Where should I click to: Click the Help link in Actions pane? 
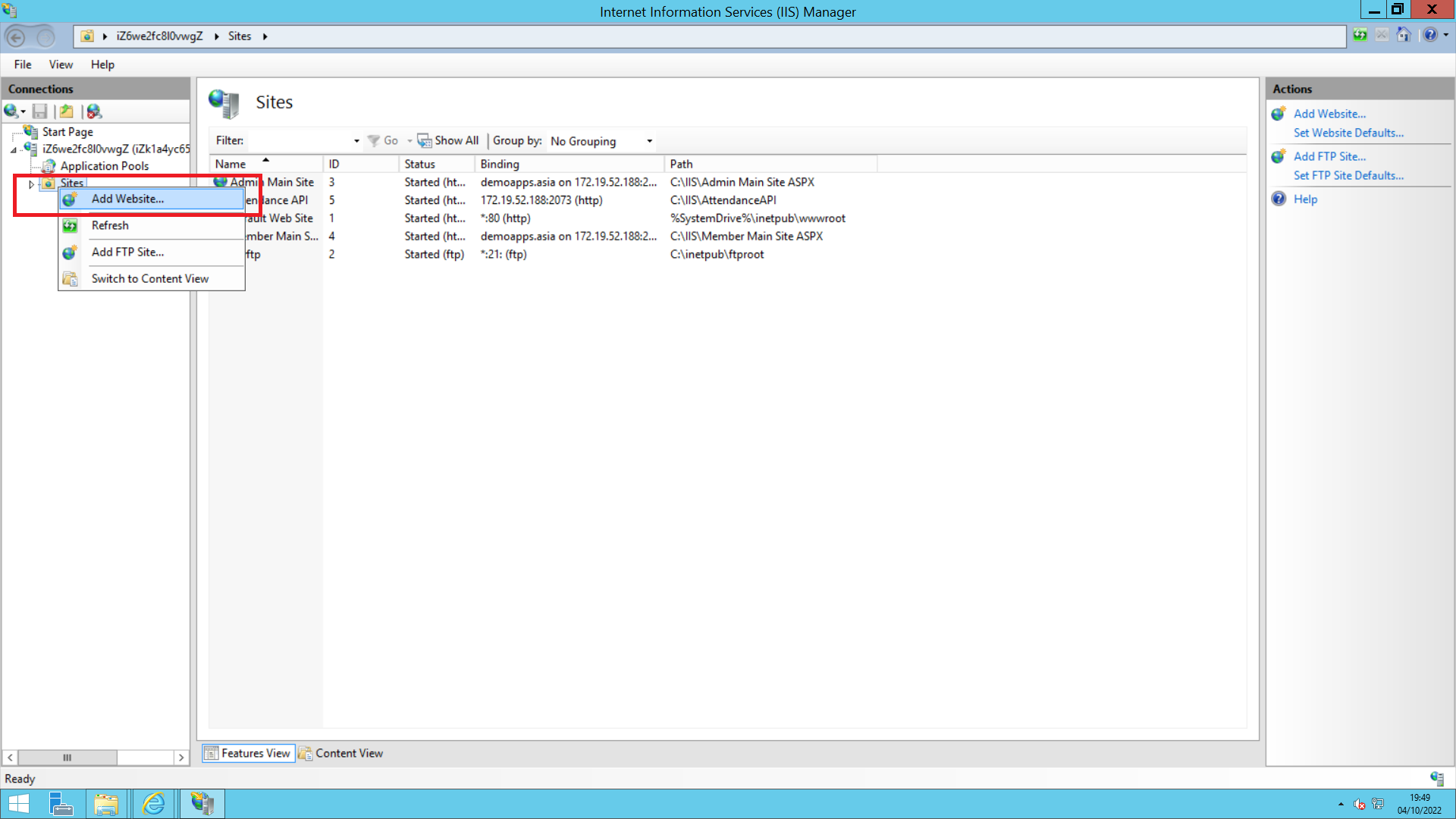pyautogui.click(x=1305, y=199)
